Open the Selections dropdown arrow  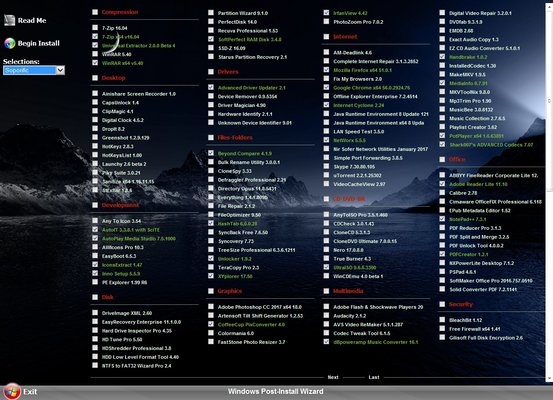click(60, 70)
